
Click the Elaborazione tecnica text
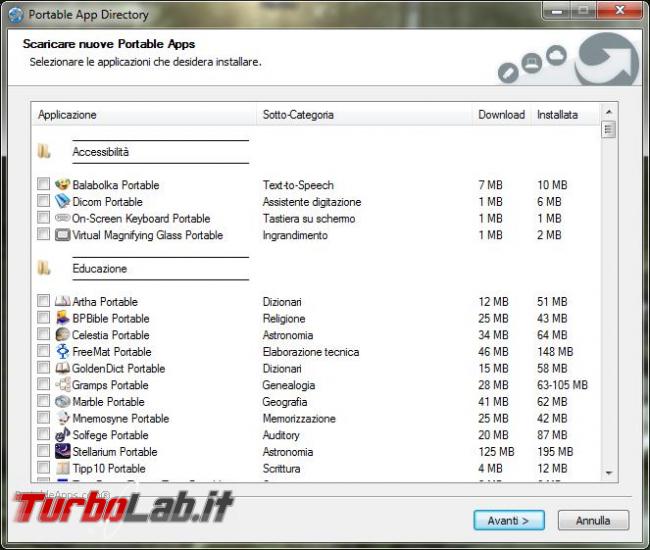[x=311, y=352]
